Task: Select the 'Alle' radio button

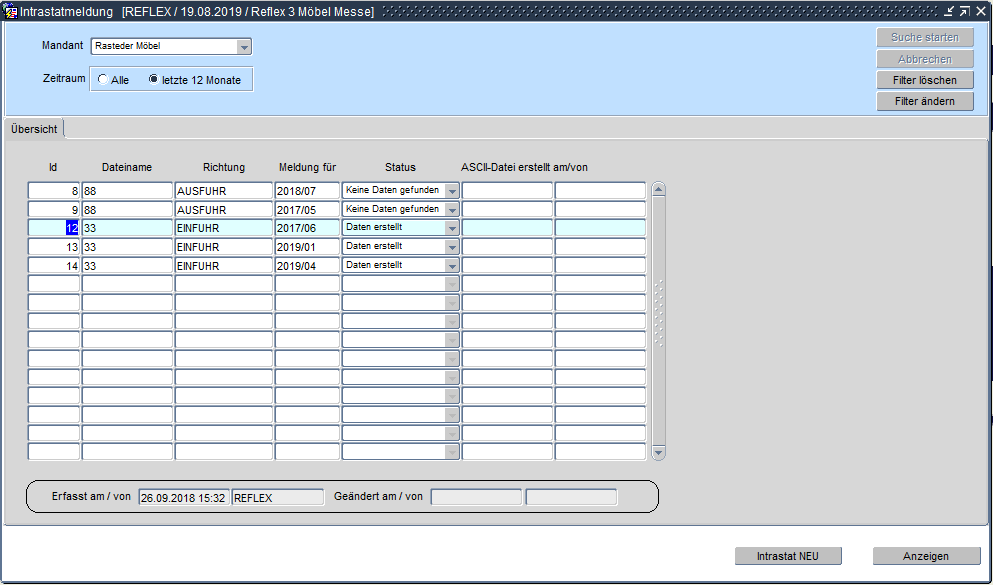Action: click(x=104, y=80)
